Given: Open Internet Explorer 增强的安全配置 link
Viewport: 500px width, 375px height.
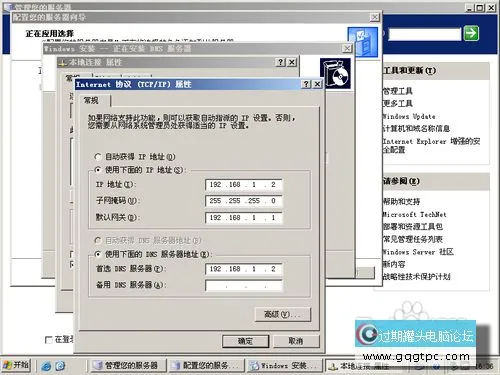Looking at the screenshot, I should (431, 145).
